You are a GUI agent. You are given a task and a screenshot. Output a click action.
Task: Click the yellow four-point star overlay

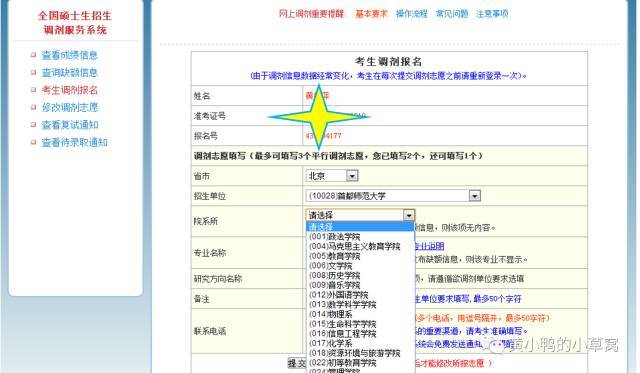[x=319, y=117]
